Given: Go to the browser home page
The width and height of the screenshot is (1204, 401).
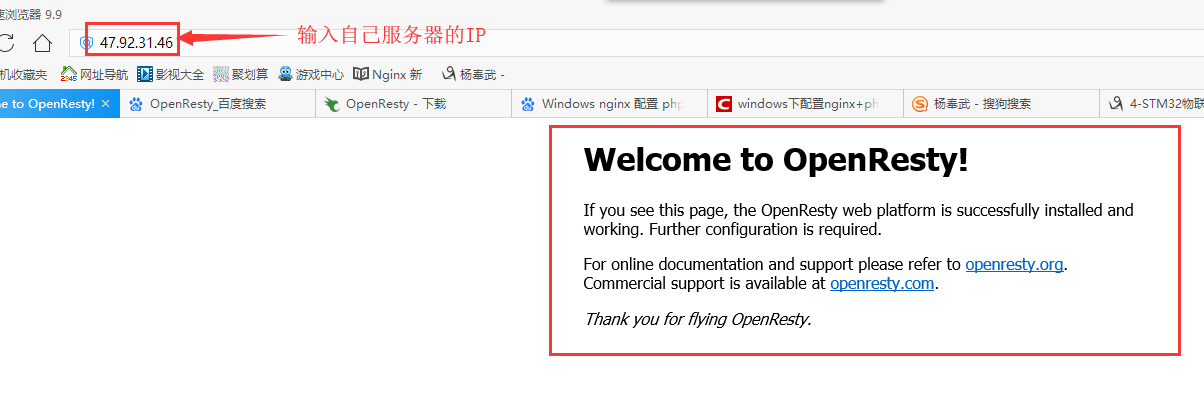Looking at the screenshot, I should pos(42,42).
